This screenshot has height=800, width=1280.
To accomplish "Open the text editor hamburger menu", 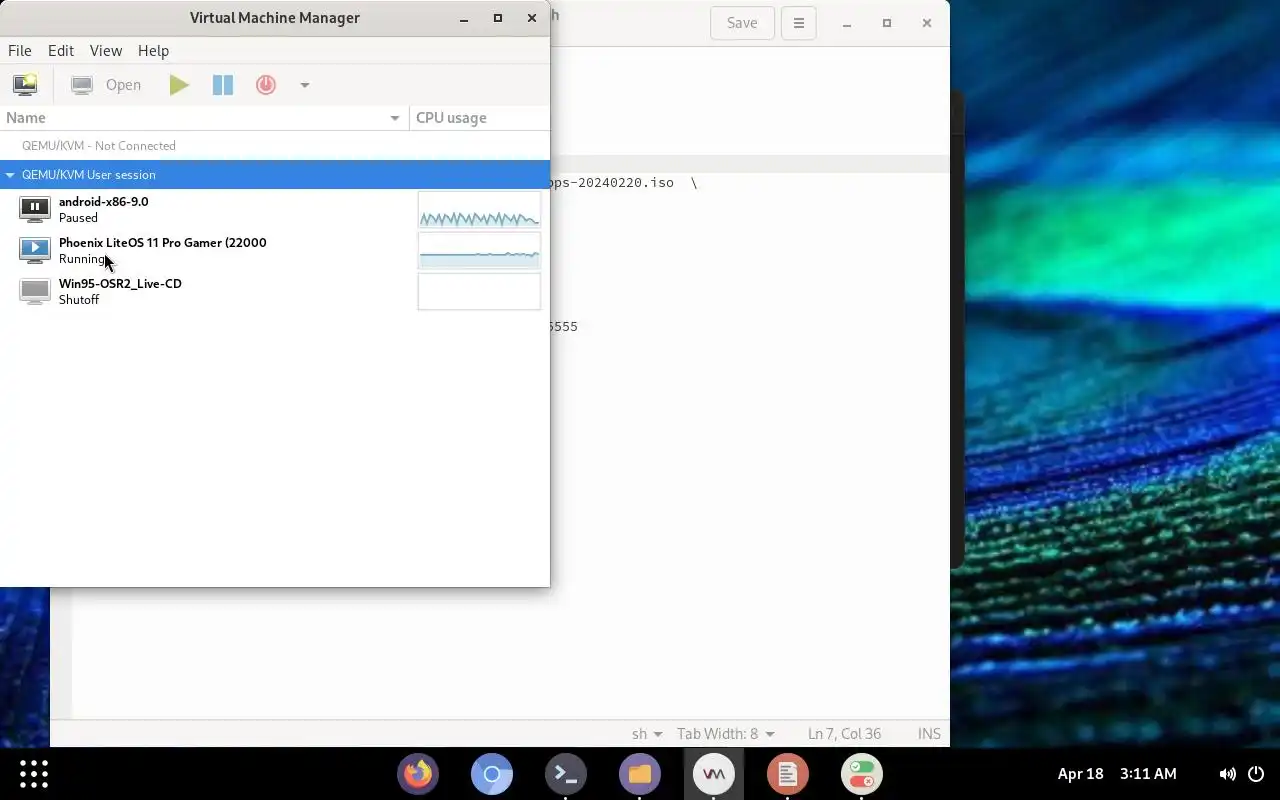I will 798,23.
